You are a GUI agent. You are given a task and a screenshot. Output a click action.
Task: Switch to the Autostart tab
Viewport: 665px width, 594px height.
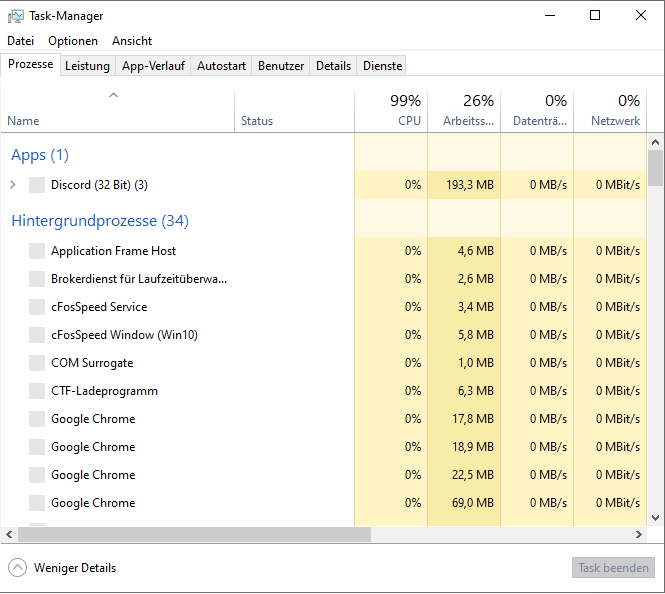pyautogui.click(x=221, y=66)
